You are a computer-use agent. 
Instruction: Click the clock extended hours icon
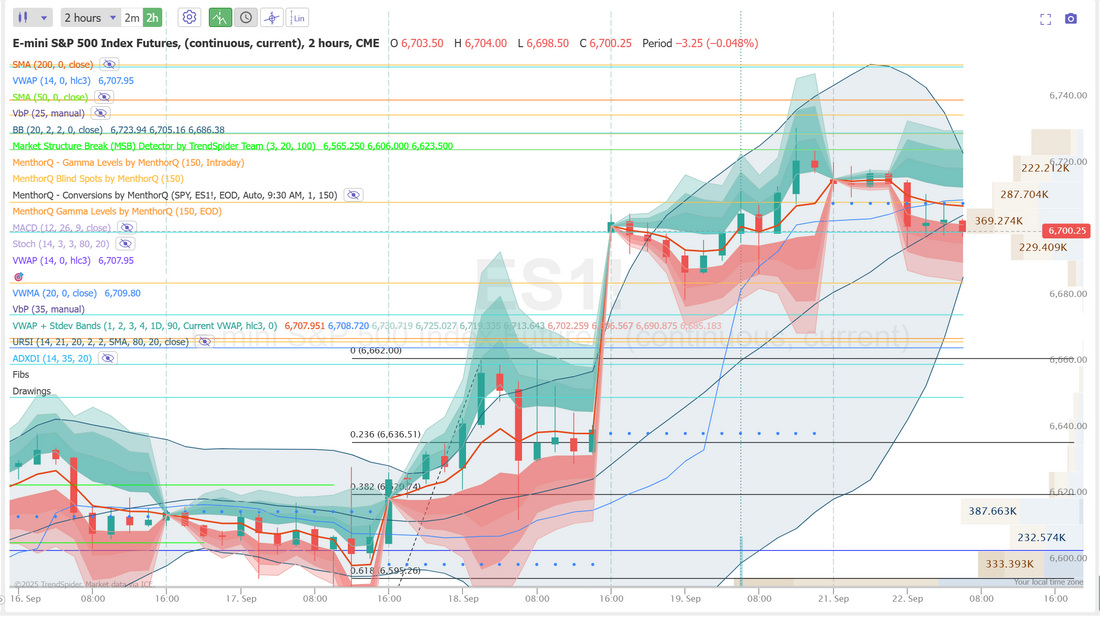coord(246,17)
